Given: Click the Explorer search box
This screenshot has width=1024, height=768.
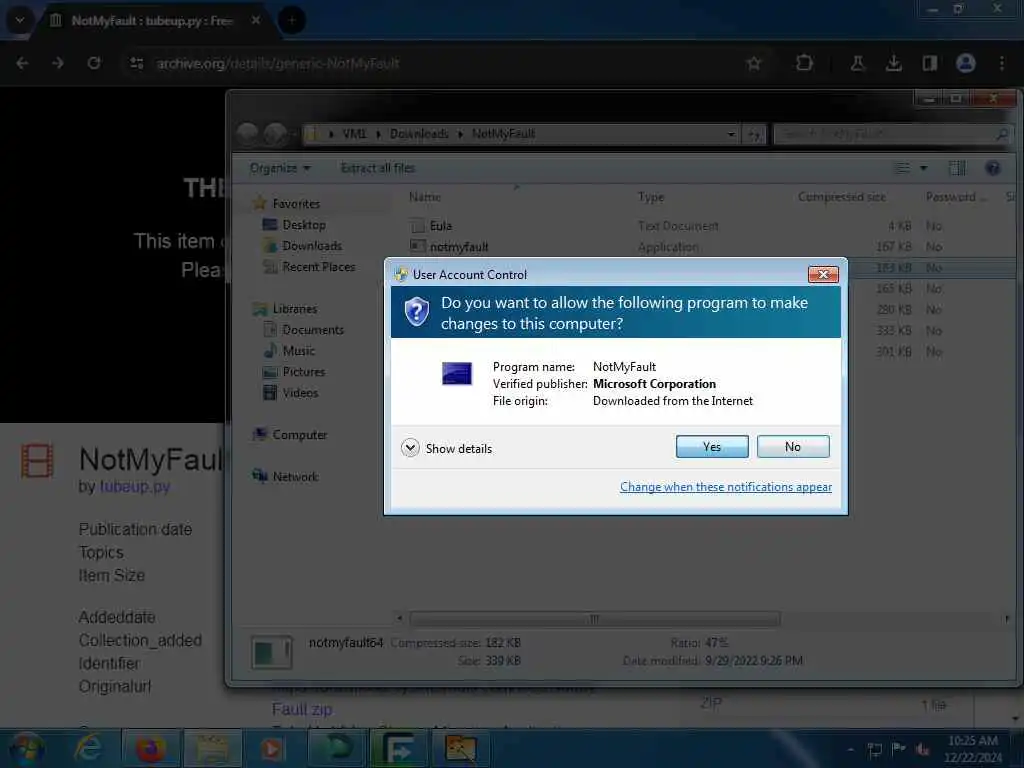Looking at the screenshot, I should pyautogui.click(x=891, y=134).
